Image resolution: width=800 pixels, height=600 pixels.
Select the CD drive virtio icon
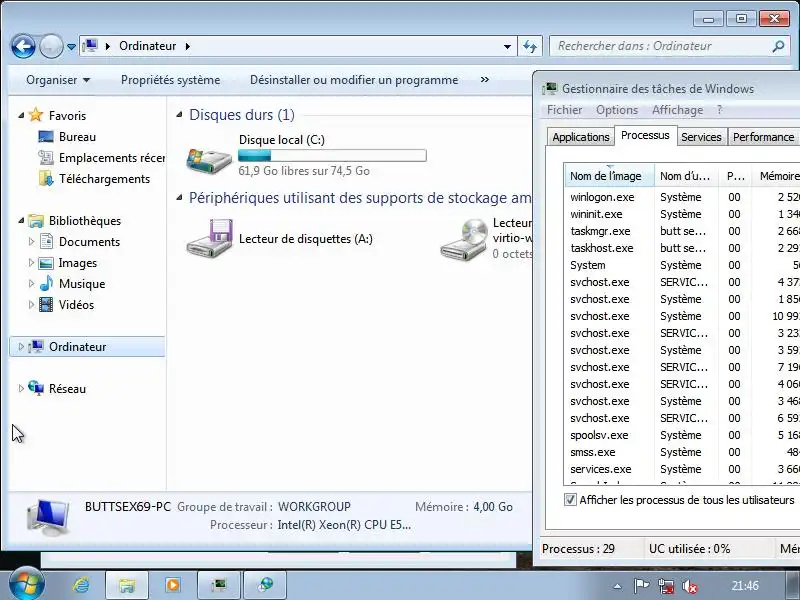464,240
